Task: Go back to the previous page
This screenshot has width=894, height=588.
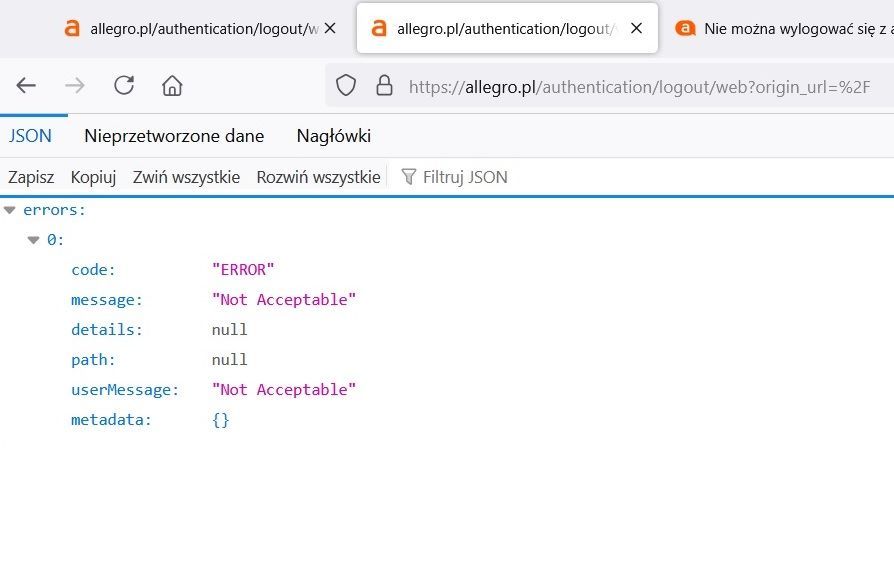Action: 26,86
